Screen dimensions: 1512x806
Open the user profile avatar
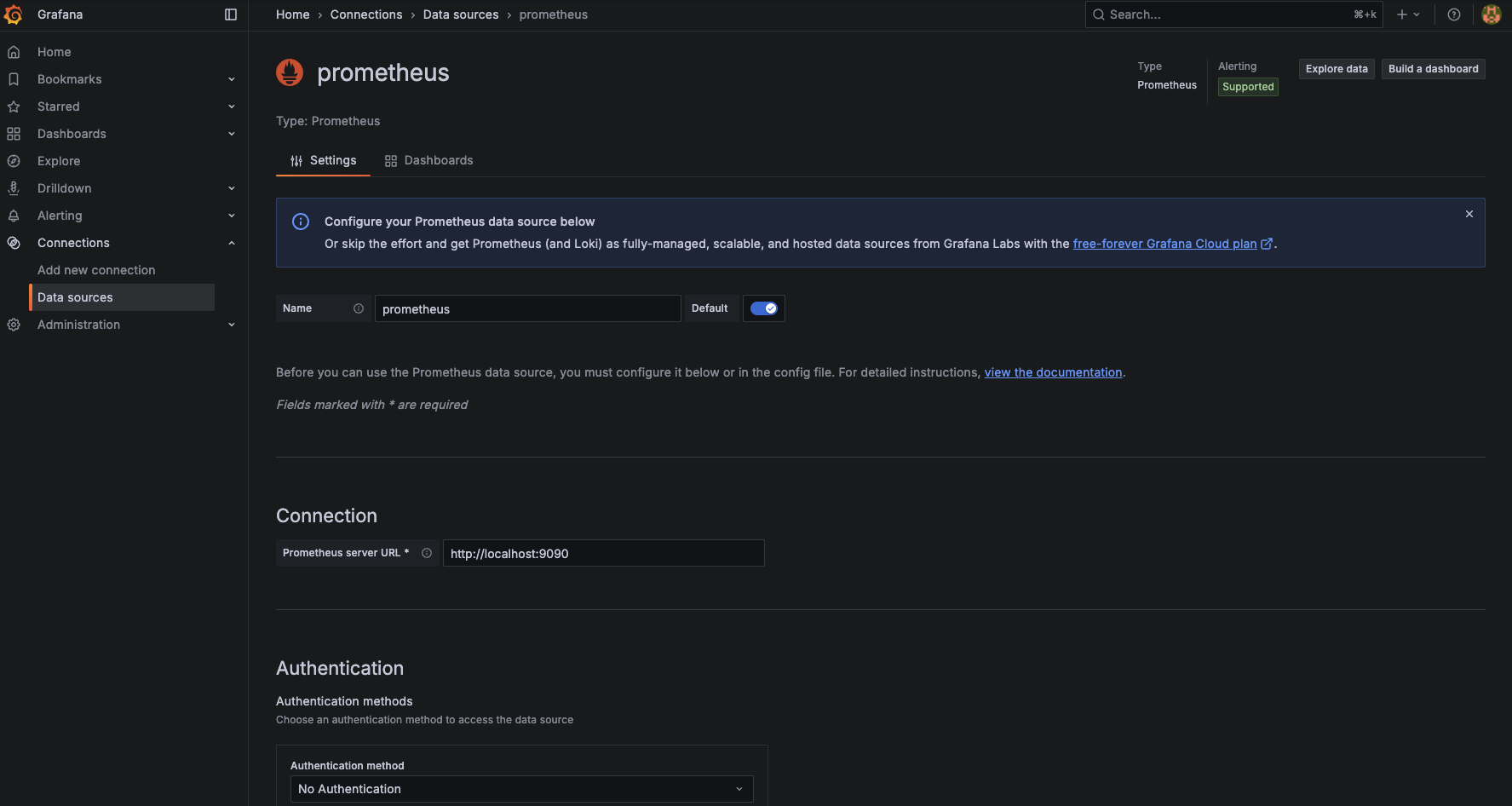coord(1492,14)
